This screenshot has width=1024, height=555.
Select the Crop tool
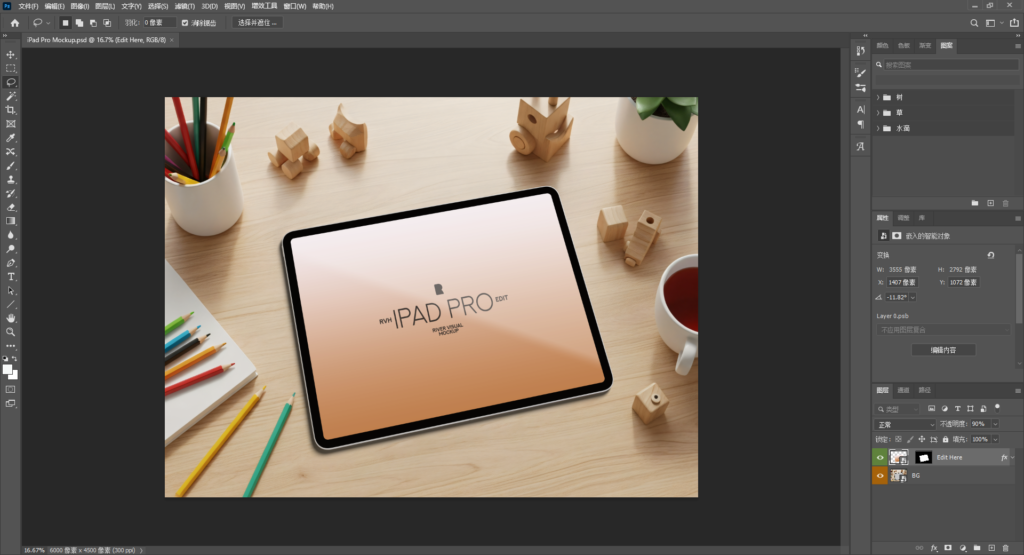10,110
